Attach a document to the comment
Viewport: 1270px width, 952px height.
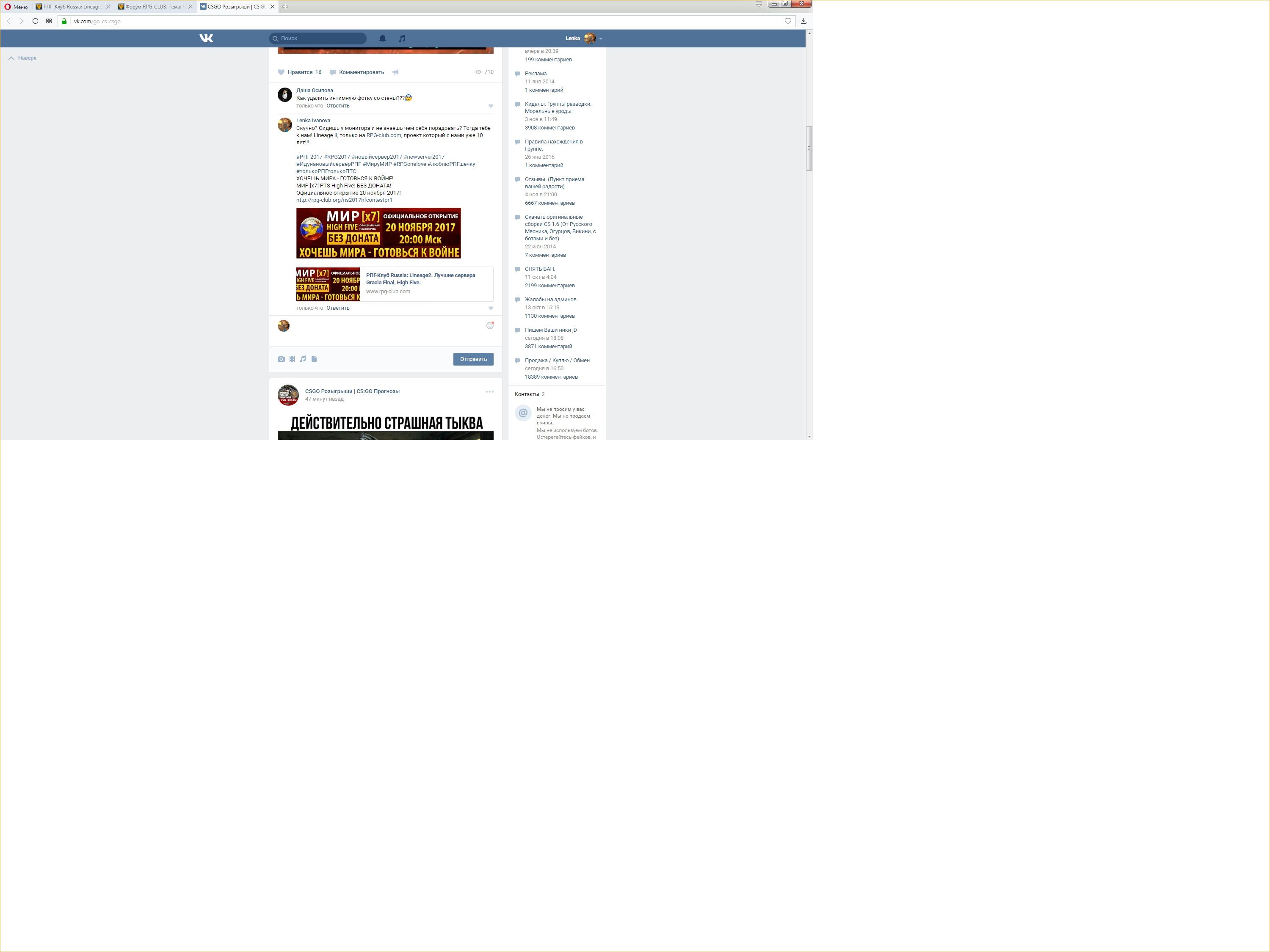(x=314, y=359)
